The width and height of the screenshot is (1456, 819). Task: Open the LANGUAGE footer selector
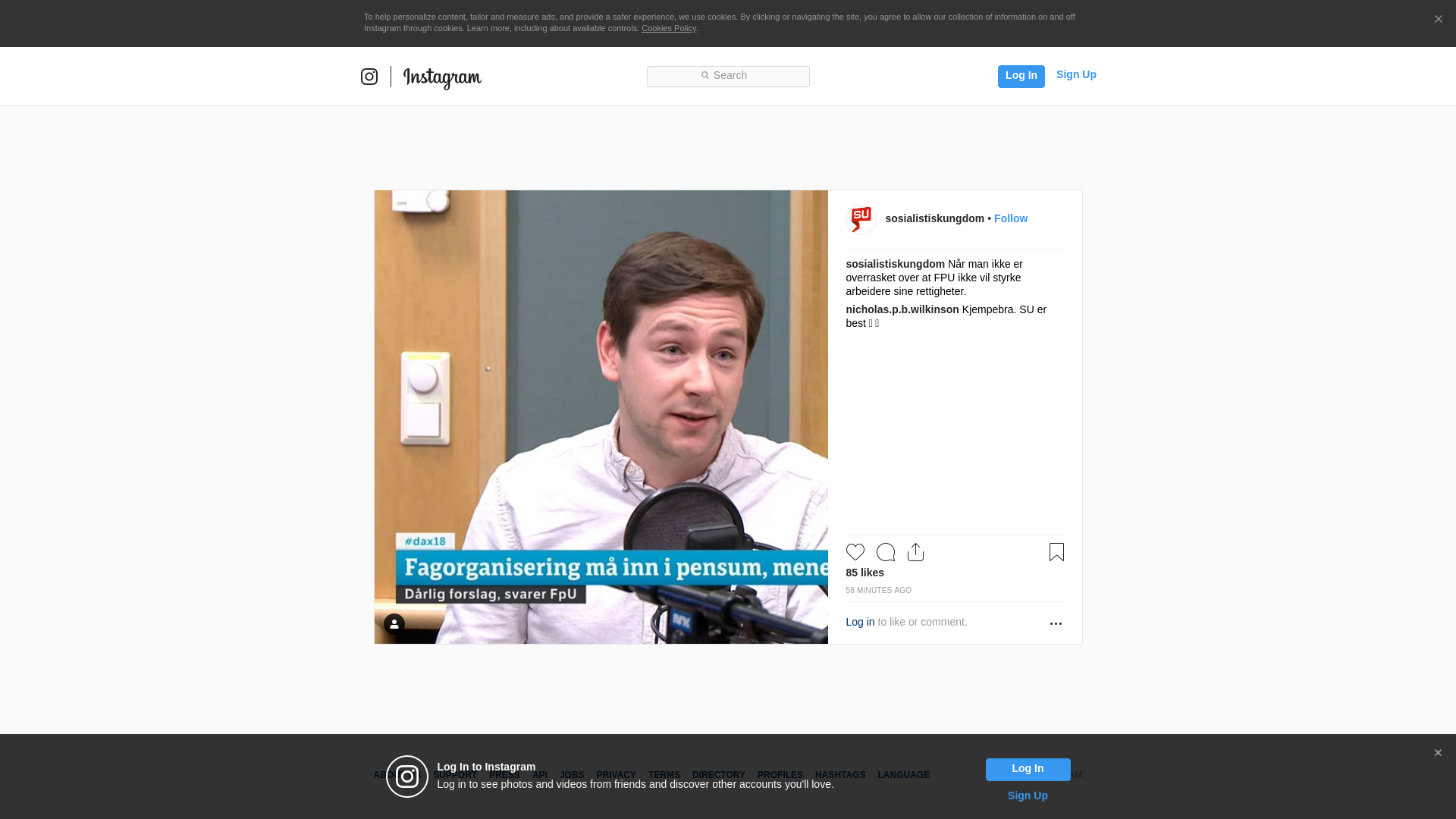coord(903,775)
